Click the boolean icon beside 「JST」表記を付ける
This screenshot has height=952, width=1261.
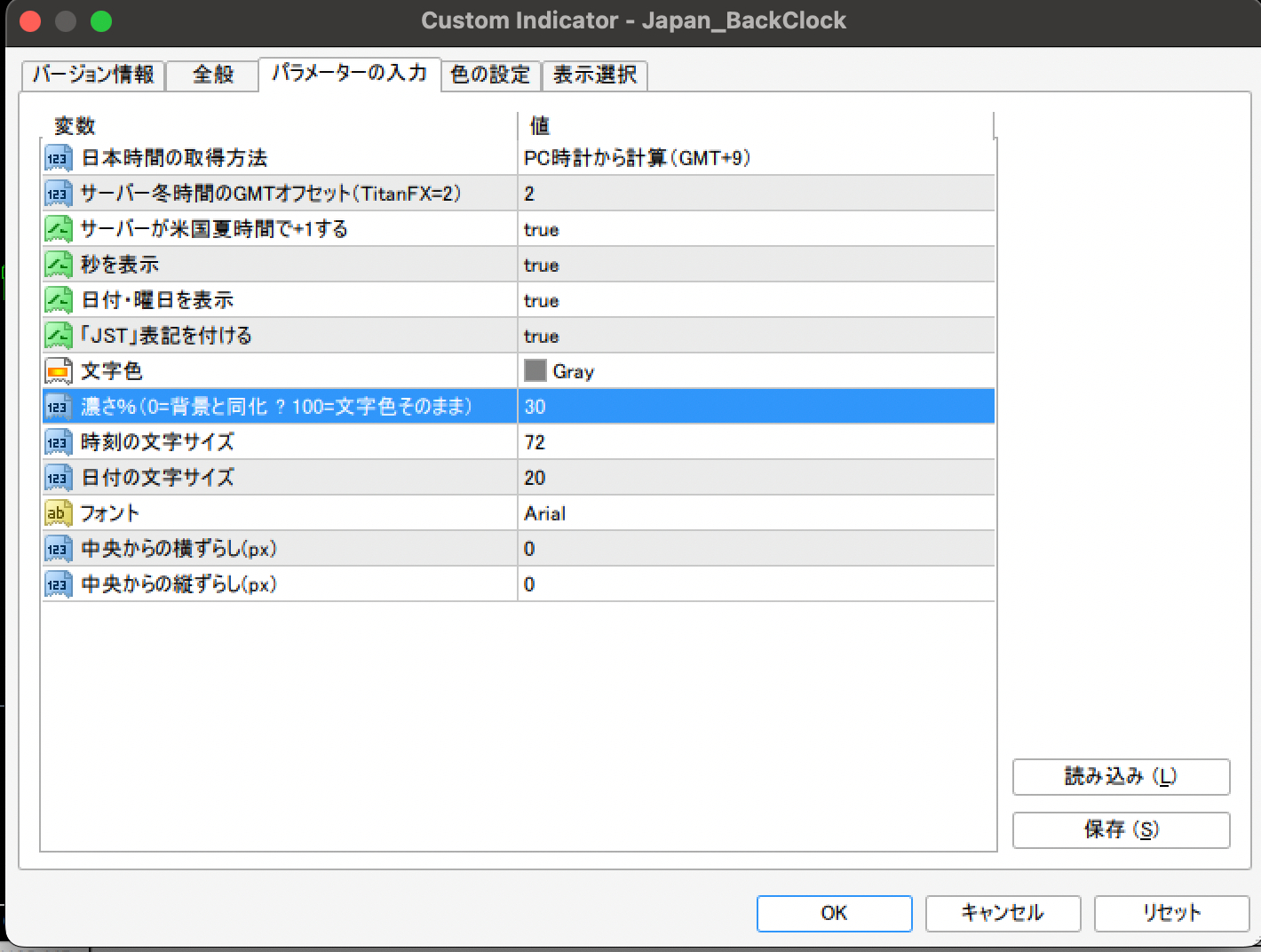pos(58,336)
